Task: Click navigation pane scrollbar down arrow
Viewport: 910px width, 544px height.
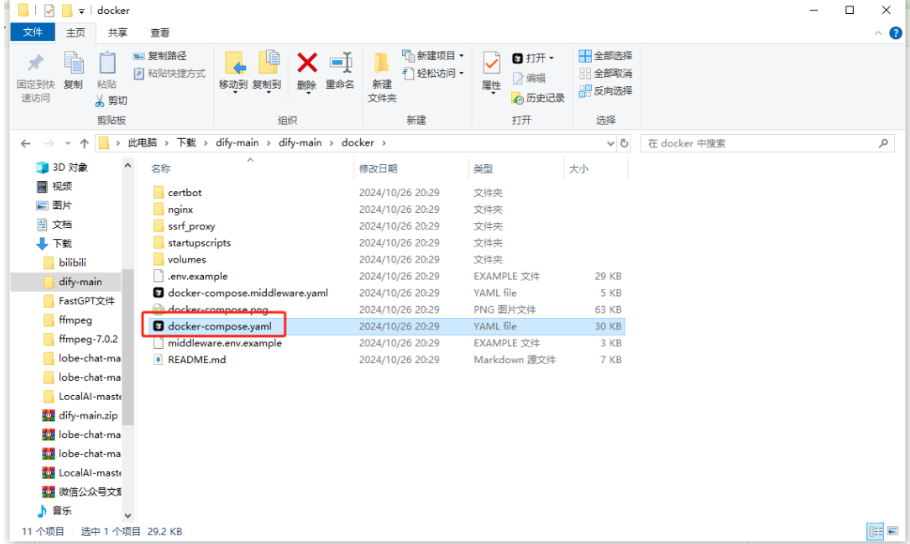Action: [128, 516]
